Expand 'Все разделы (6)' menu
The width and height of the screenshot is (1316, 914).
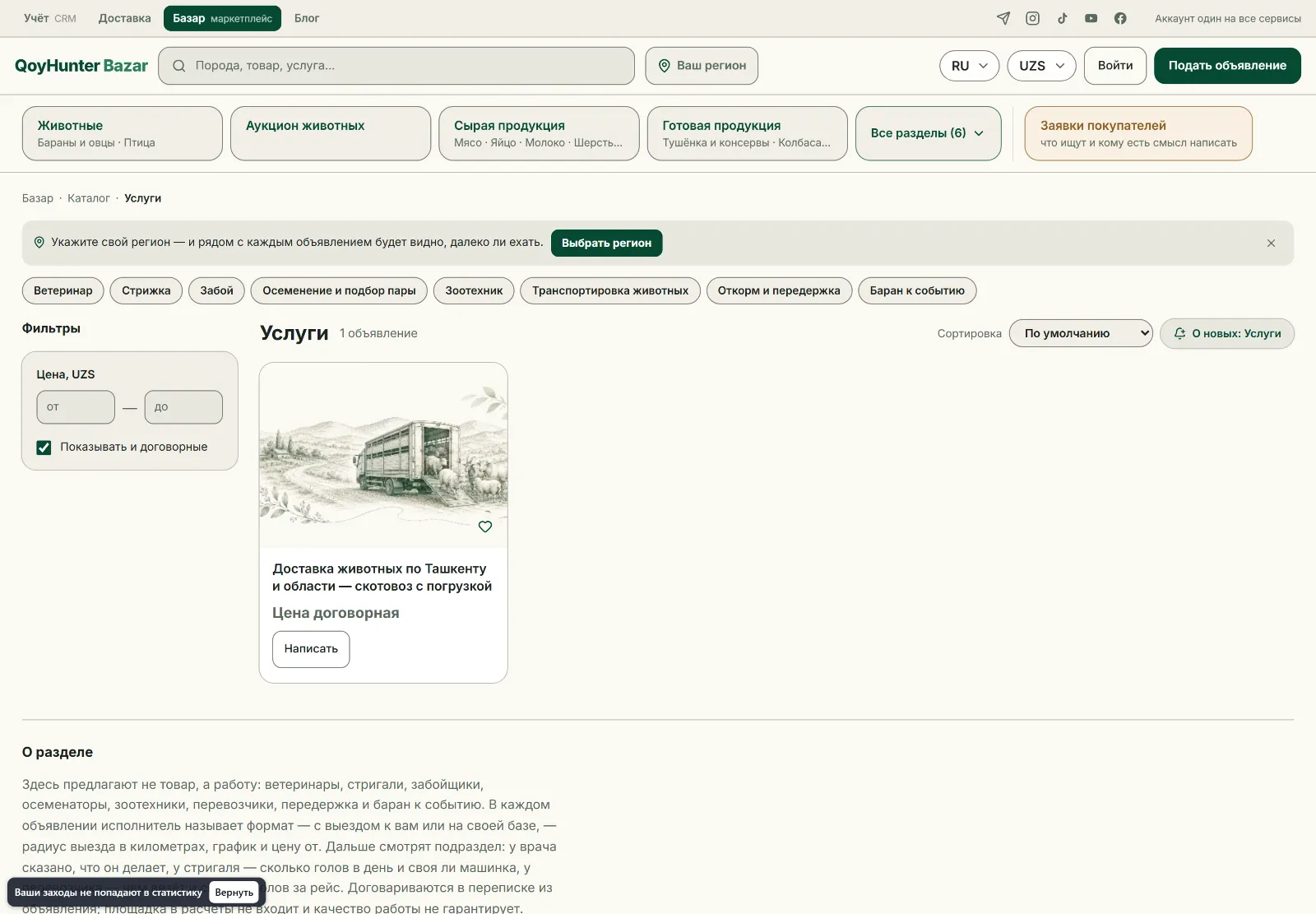point(928,133)
